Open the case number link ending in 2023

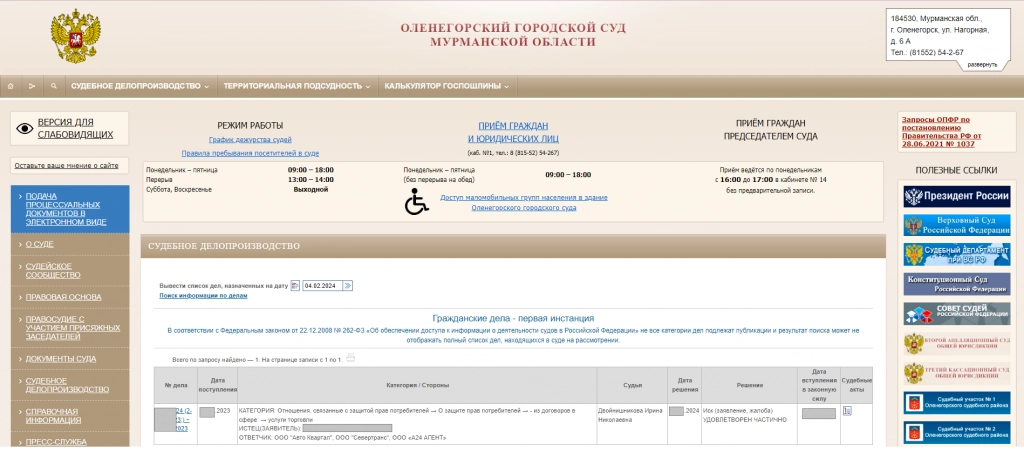[x=183, y=420]
